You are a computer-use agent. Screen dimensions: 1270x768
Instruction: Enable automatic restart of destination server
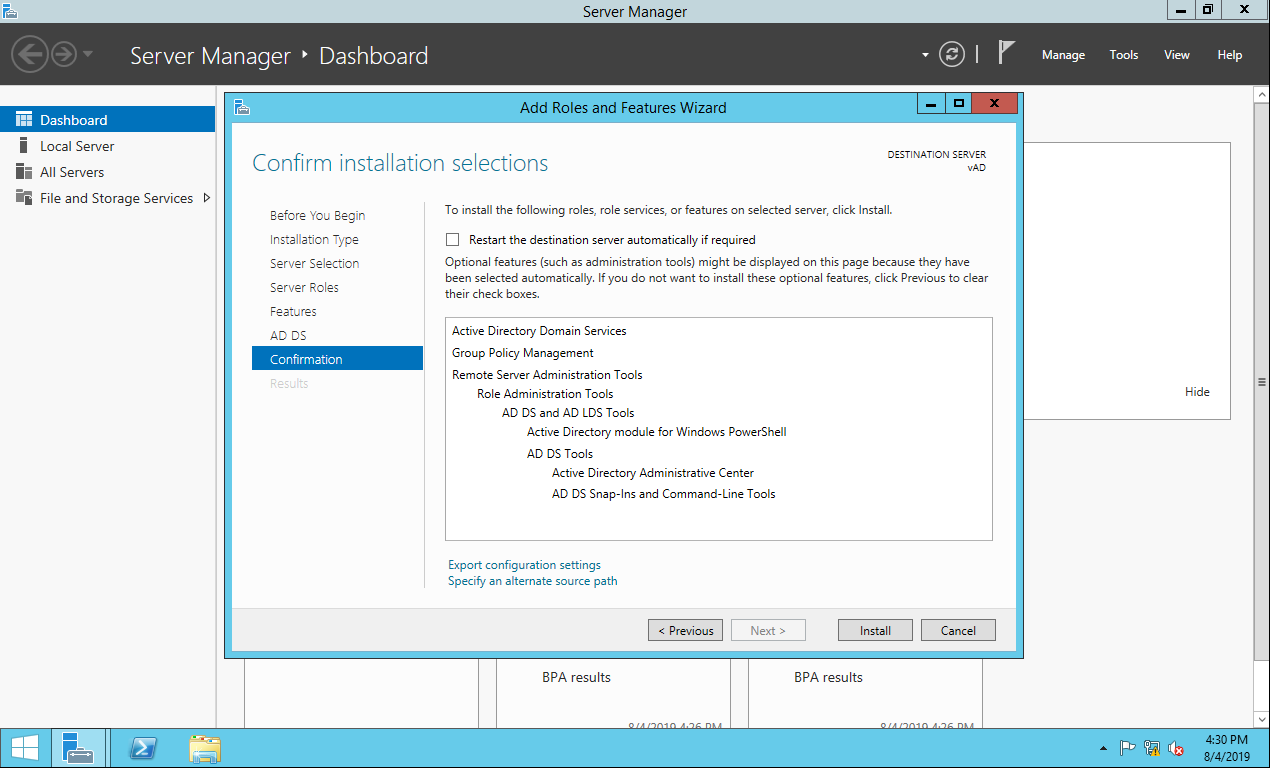coord(453,240)
